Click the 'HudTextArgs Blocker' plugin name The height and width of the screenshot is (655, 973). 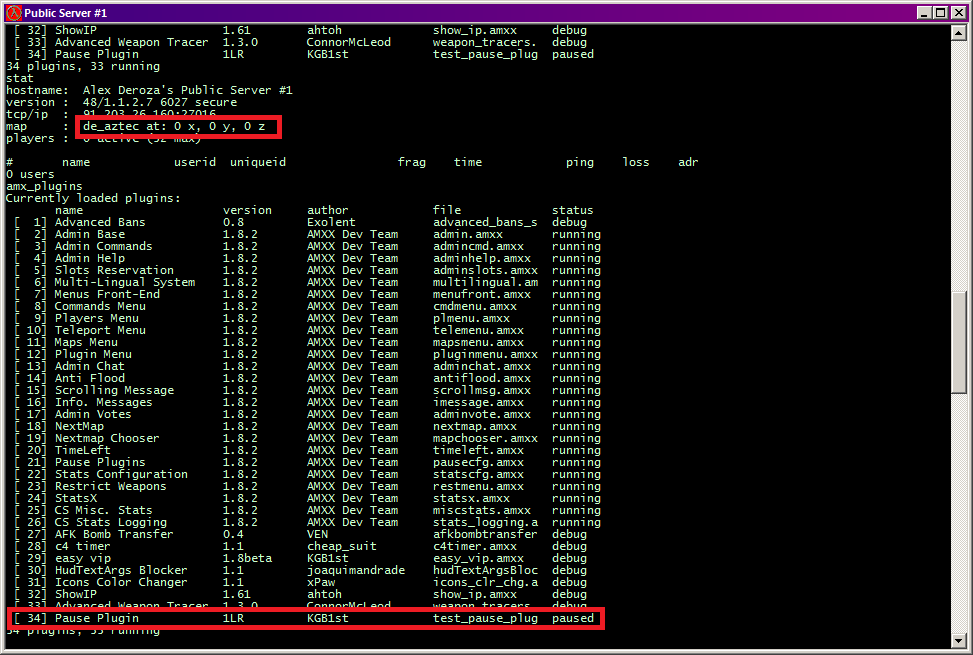121,570
